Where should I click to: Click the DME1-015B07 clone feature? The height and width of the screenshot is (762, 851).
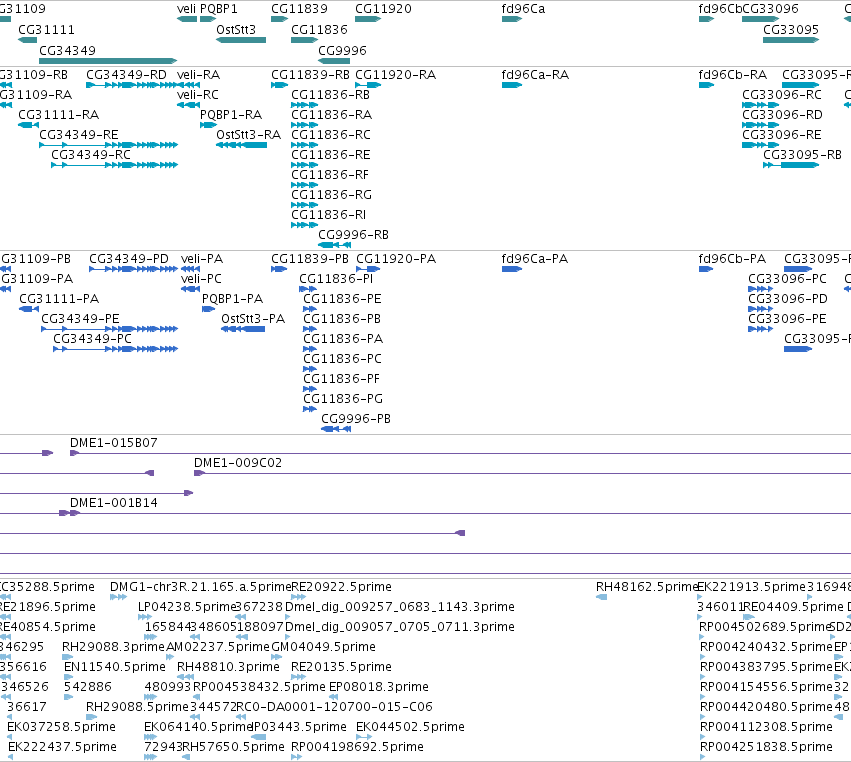pos(114,443)
